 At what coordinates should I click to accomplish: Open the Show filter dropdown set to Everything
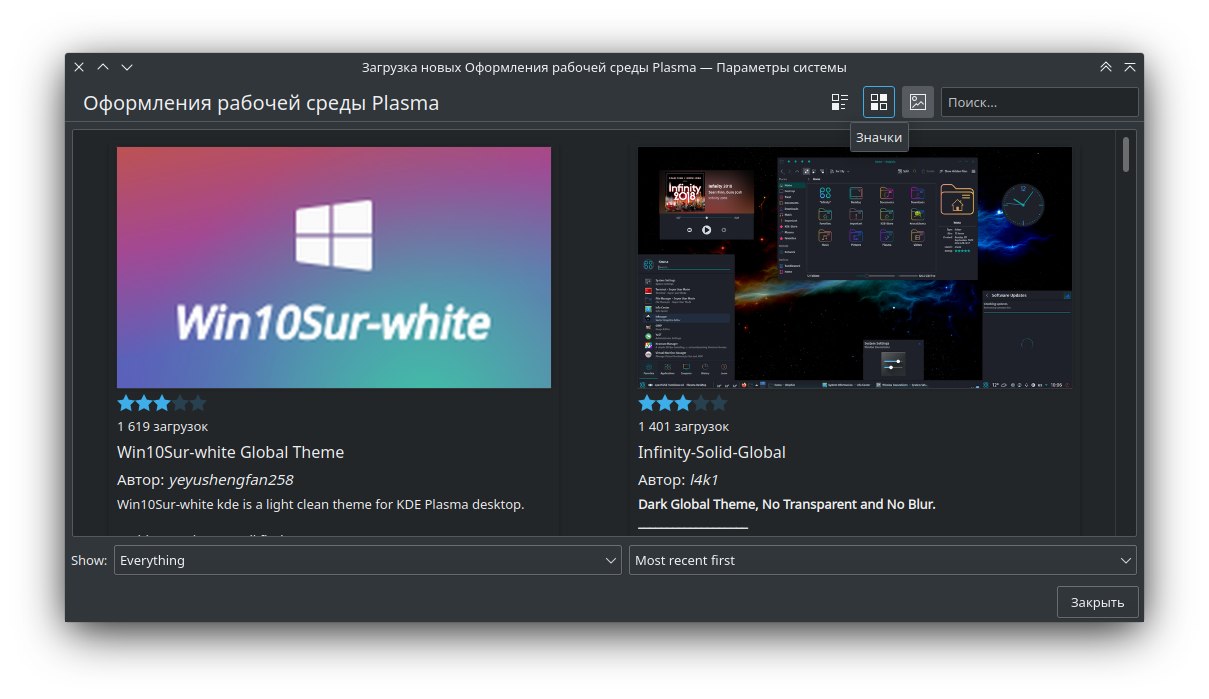point(368,560)
